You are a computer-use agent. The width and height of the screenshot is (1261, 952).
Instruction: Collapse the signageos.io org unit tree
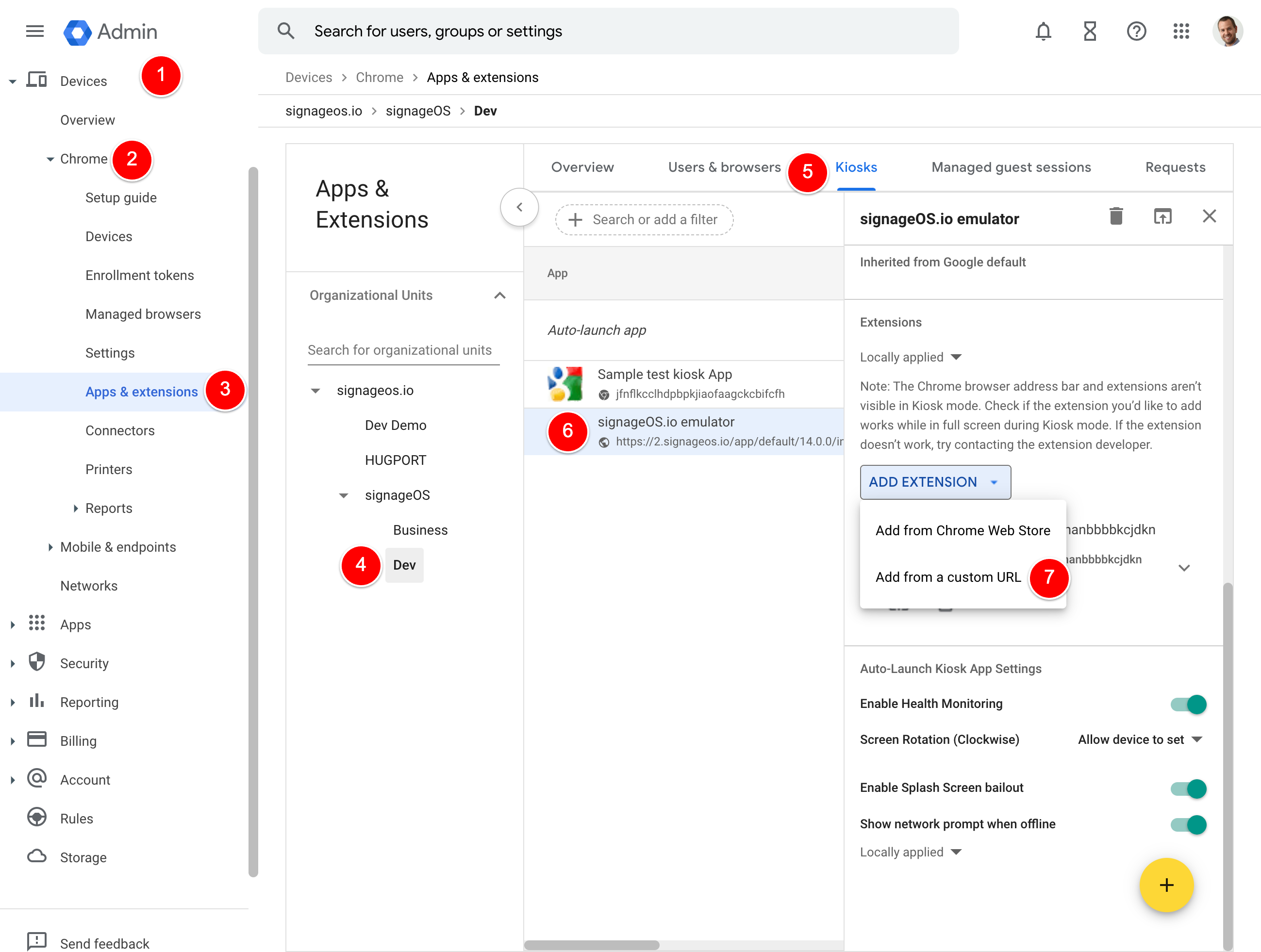click(x=315, y=391)
